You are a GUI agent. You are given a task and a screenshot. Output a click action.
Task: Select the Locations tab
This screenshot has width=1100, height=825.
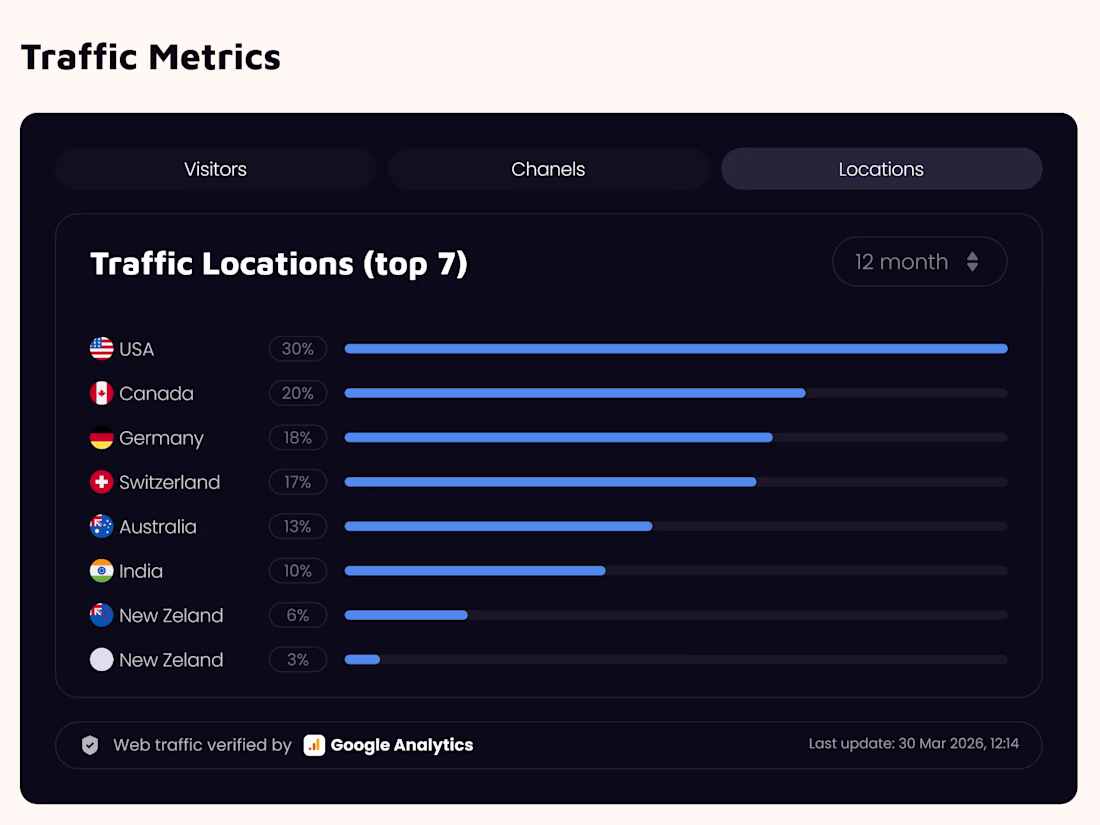tap(881, 169)
